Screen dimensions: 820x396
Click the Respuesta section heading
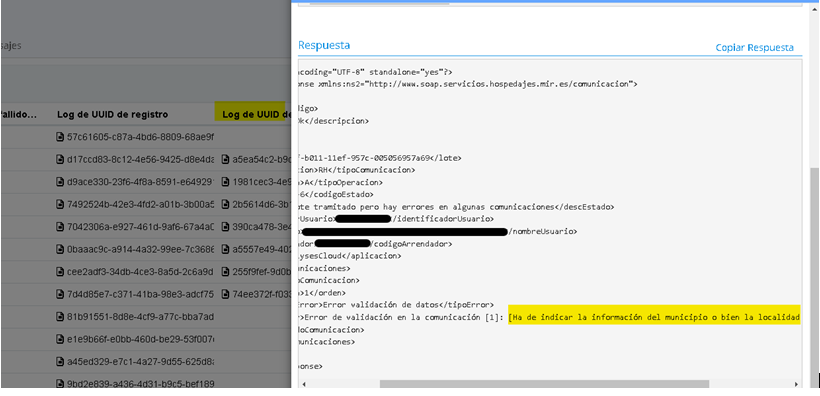click(324, 46)
